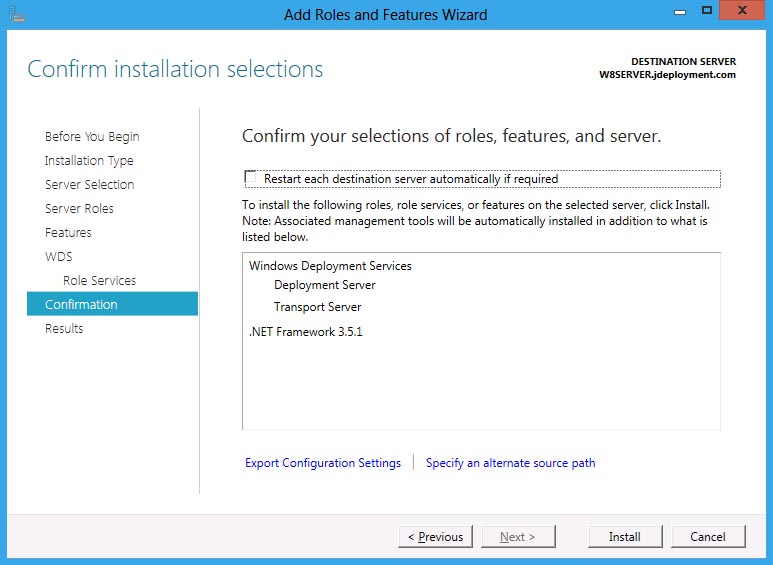Select the Transport Server entry

tap(317, 307)
